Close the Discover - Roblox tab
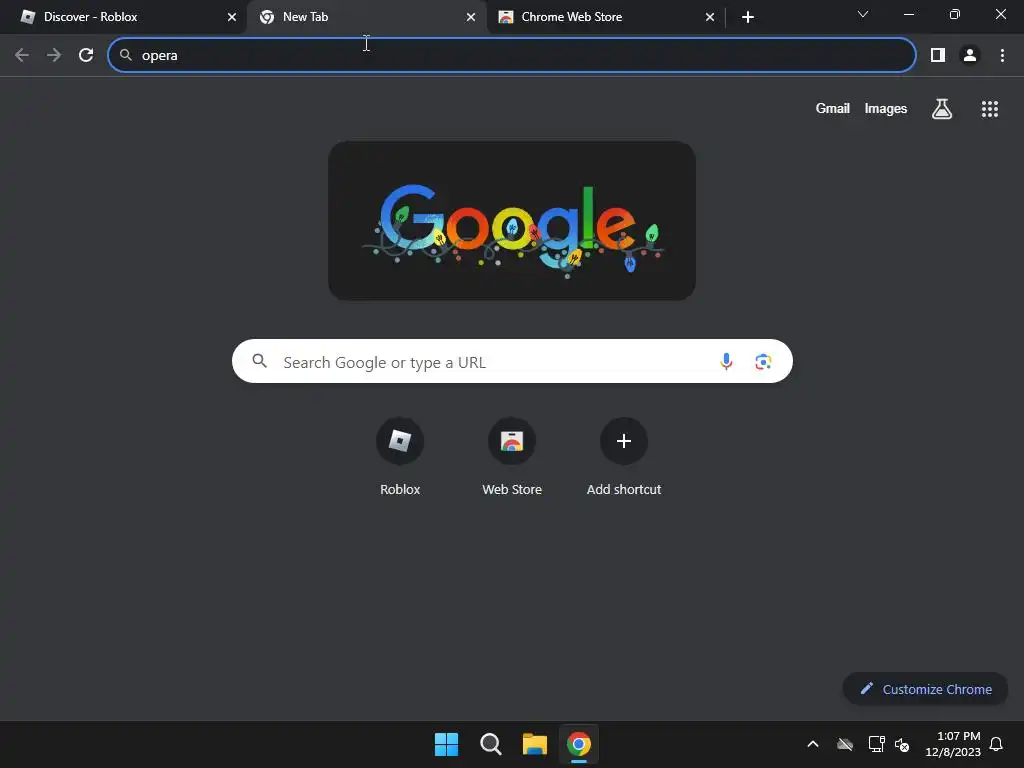This screenshot has height=768, width=1024. click(232, 17)
